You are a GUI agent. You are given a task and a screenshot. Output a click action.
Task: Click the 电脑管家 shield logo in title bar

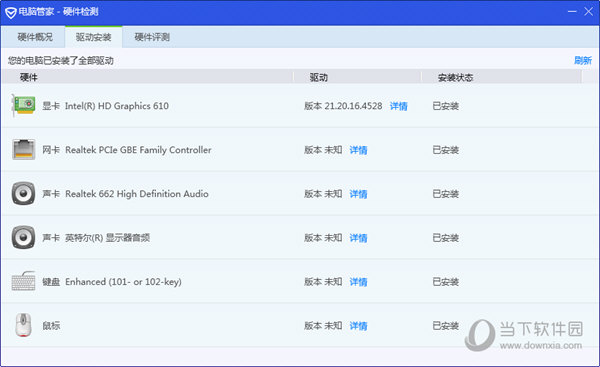pyautogui.click(x=11, y=13)
